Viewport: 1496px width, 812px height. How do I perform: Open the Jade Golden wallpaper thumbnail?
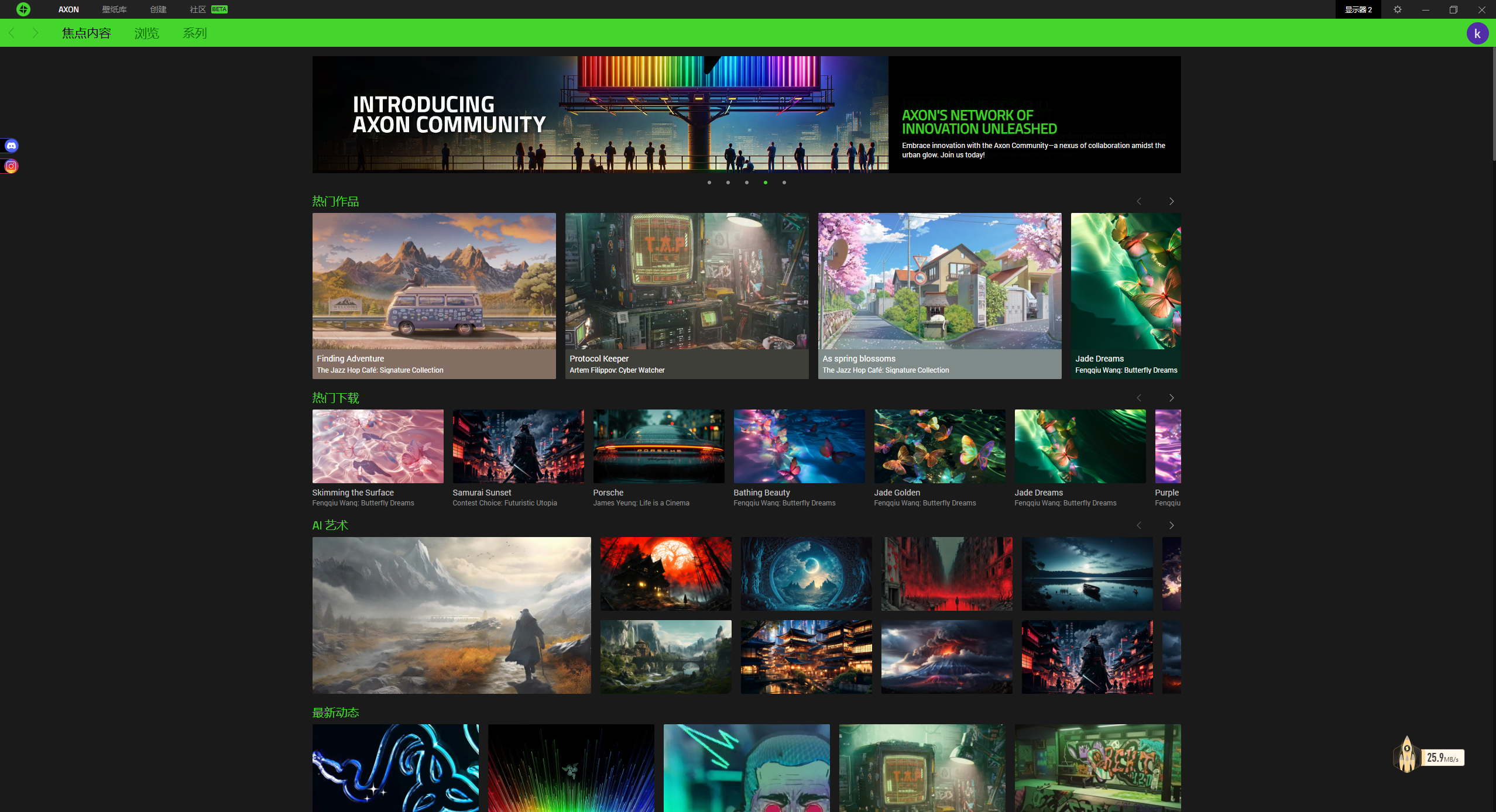pyautogui.click(x=940, y=446)
